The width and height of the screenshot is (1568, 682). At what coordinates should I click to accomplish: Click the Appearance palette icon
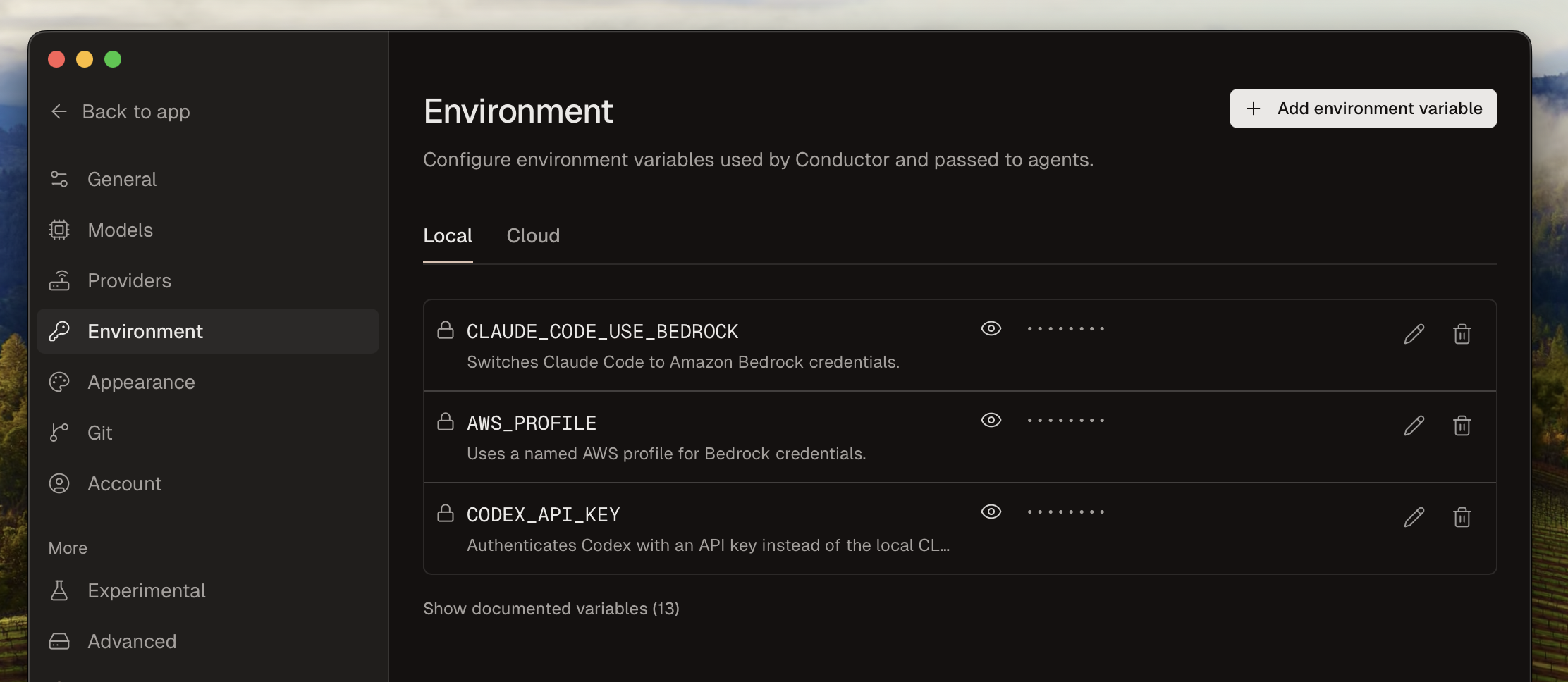click(x=59, y=382)
